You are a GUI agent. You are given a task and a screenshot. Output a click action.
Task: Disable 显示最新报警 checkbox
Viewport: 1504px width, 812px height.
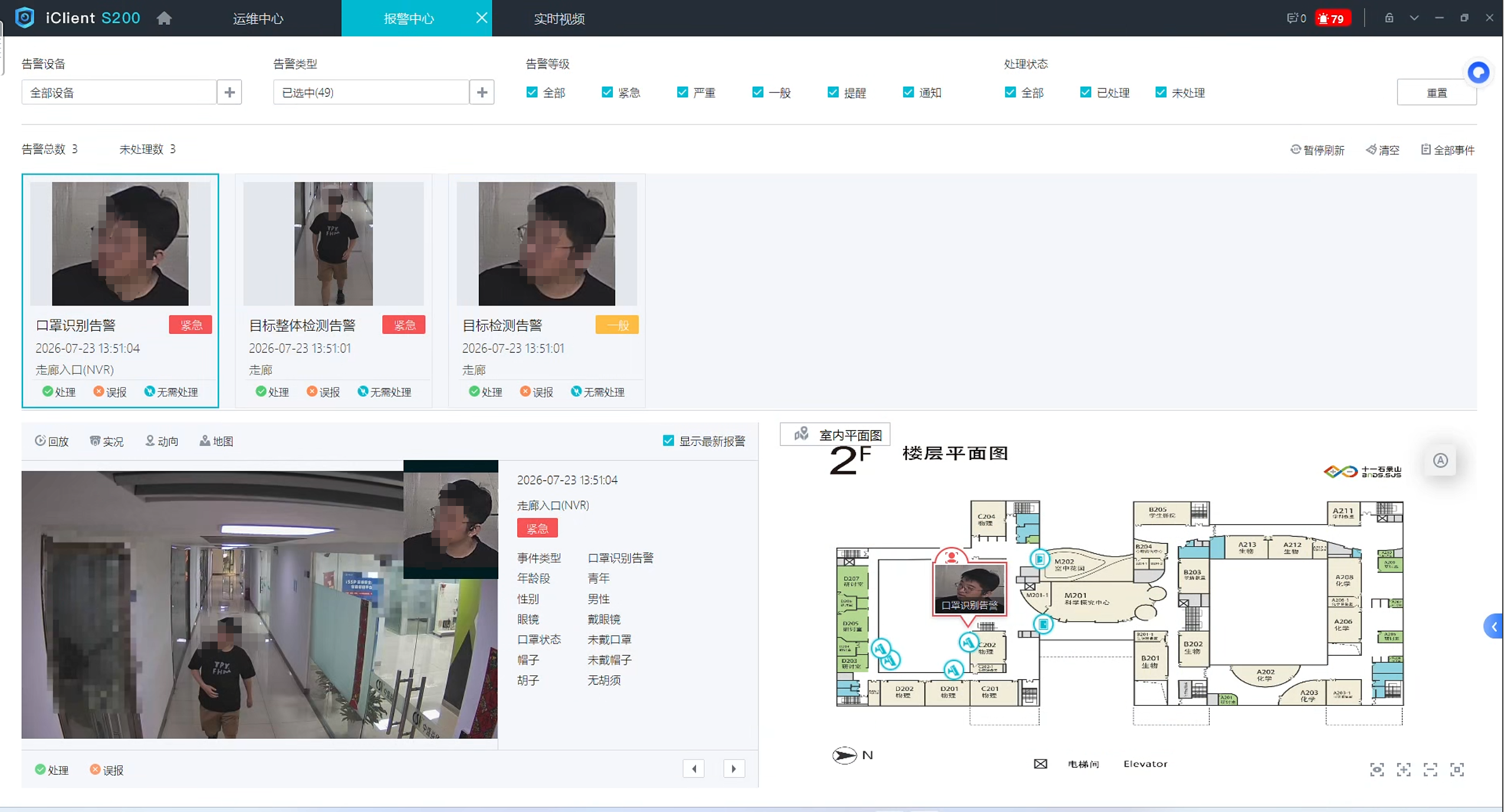tap(668, 440)
